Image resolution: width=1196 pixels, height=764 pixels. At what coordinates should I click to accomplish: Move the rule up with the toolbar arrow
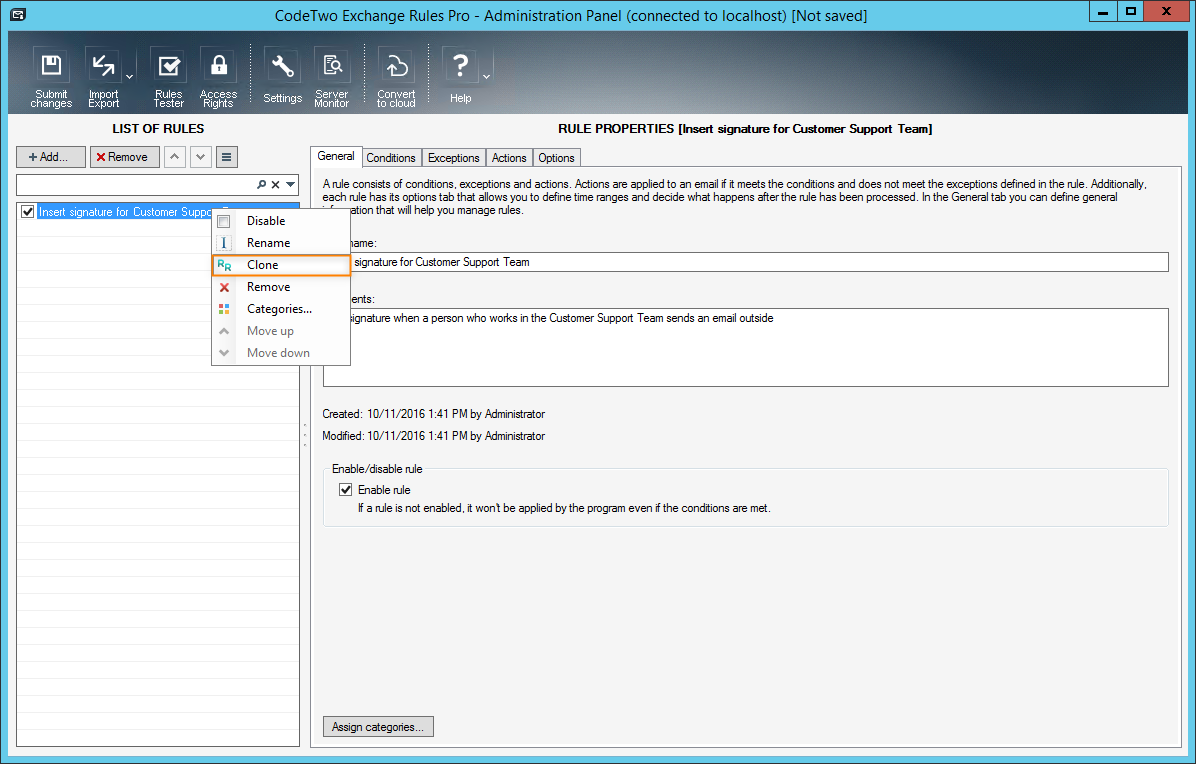[x=175, y=157]
